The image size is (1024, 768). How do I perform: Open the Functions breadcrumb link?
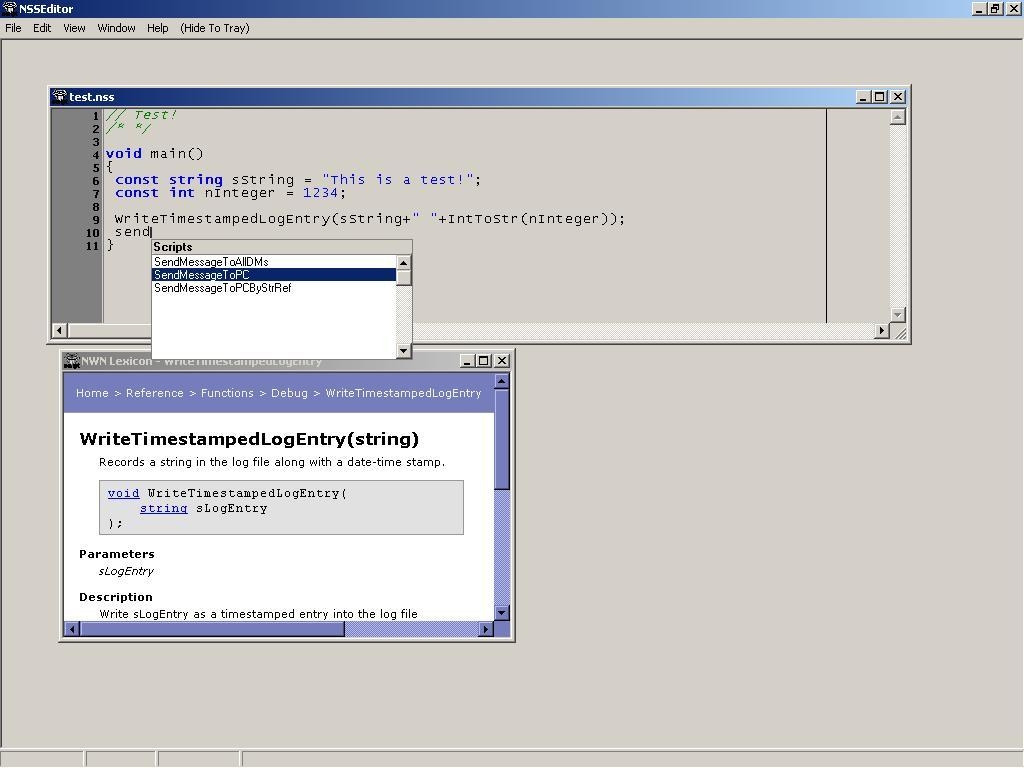(227, 393)
